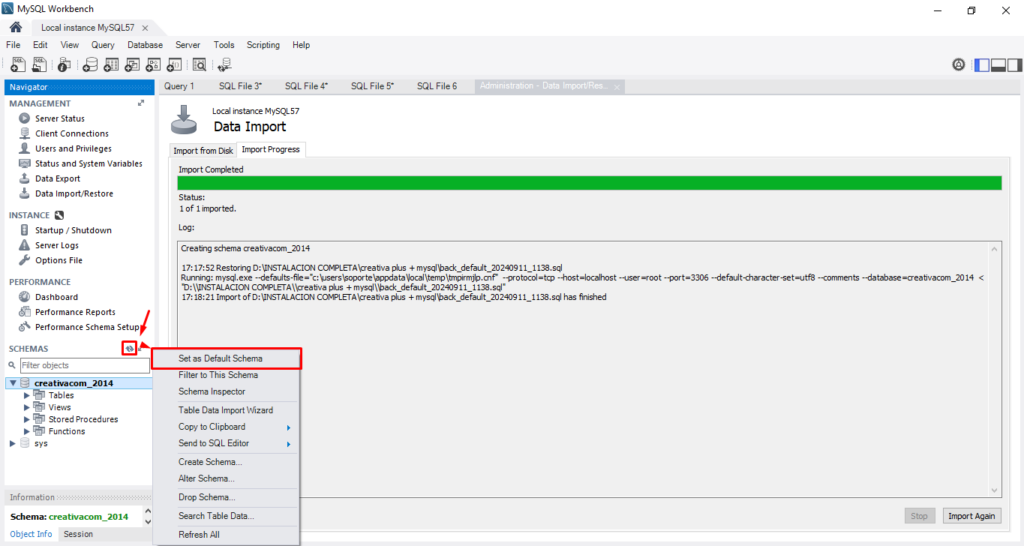The image size is (1024, 546).
Task: Open the Copy to Clipboard submenu arrow
Action: click(288, 427)
